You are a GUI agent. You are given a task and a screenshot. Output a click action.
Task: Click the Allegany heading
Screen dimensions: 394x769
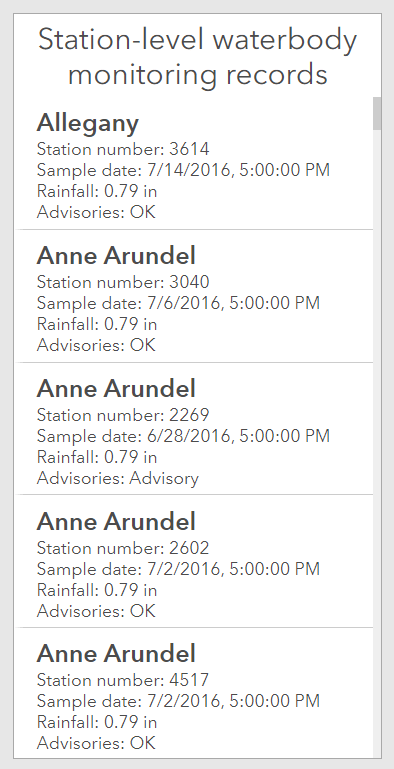(x=88, y=123)
